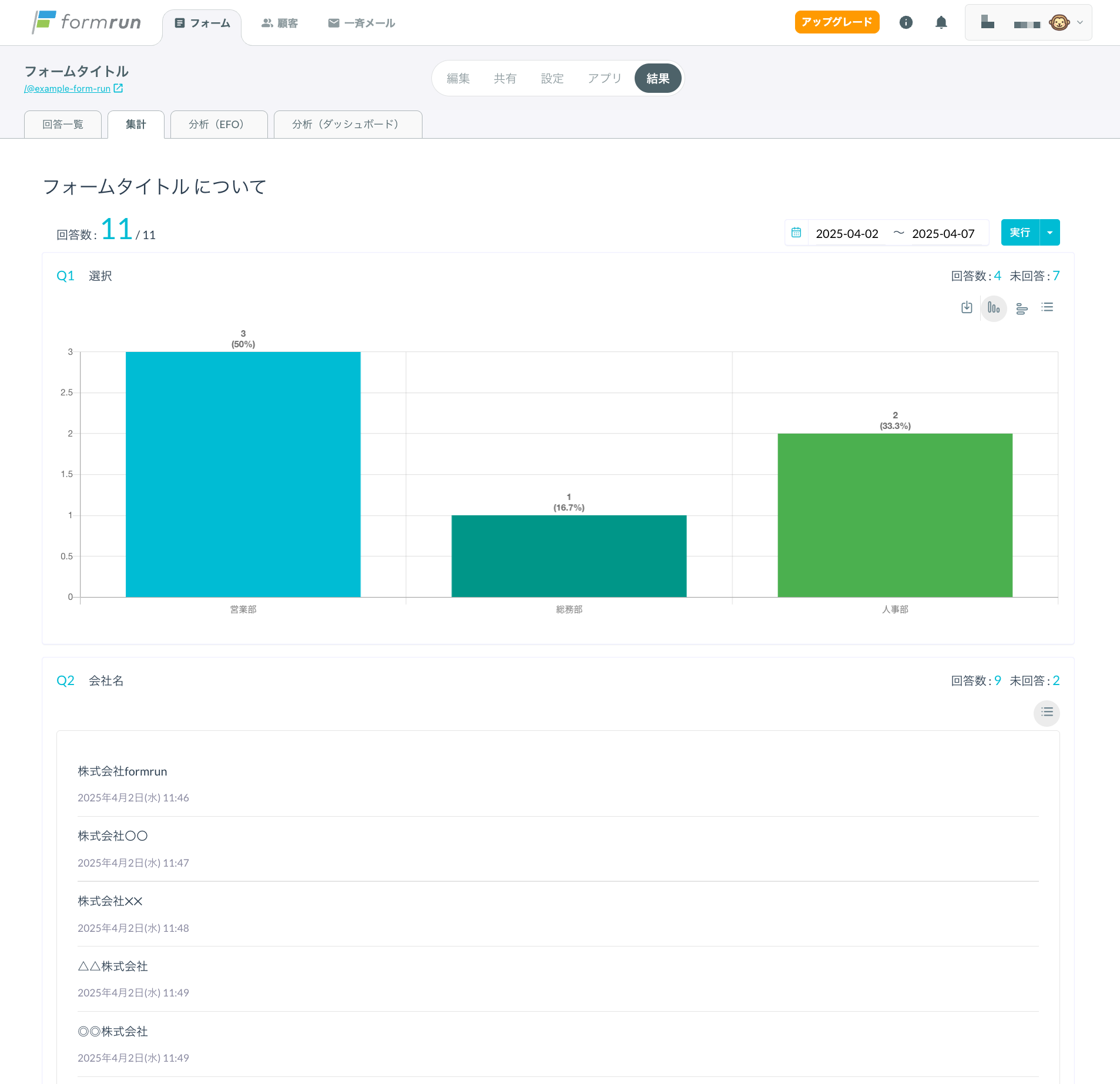Viewport: 1120px width, 1084px height.
Task: Click the 総務部 teal bar
Action: coord(569,556)
